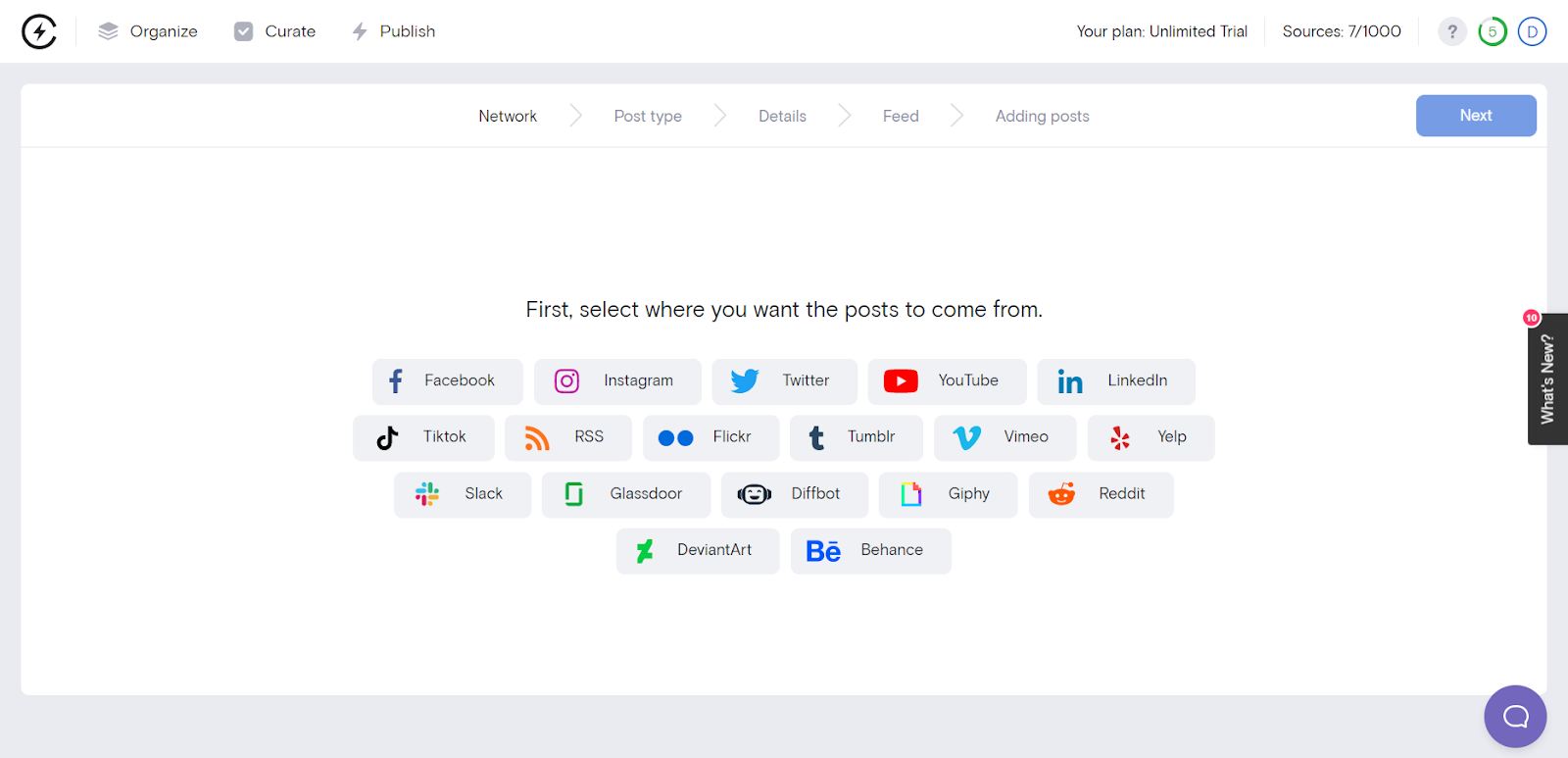The width and height of the screenshot is (1568, 758).
Task: Go to the Details step
Action: pyautogui.click(x=782, y=116)
